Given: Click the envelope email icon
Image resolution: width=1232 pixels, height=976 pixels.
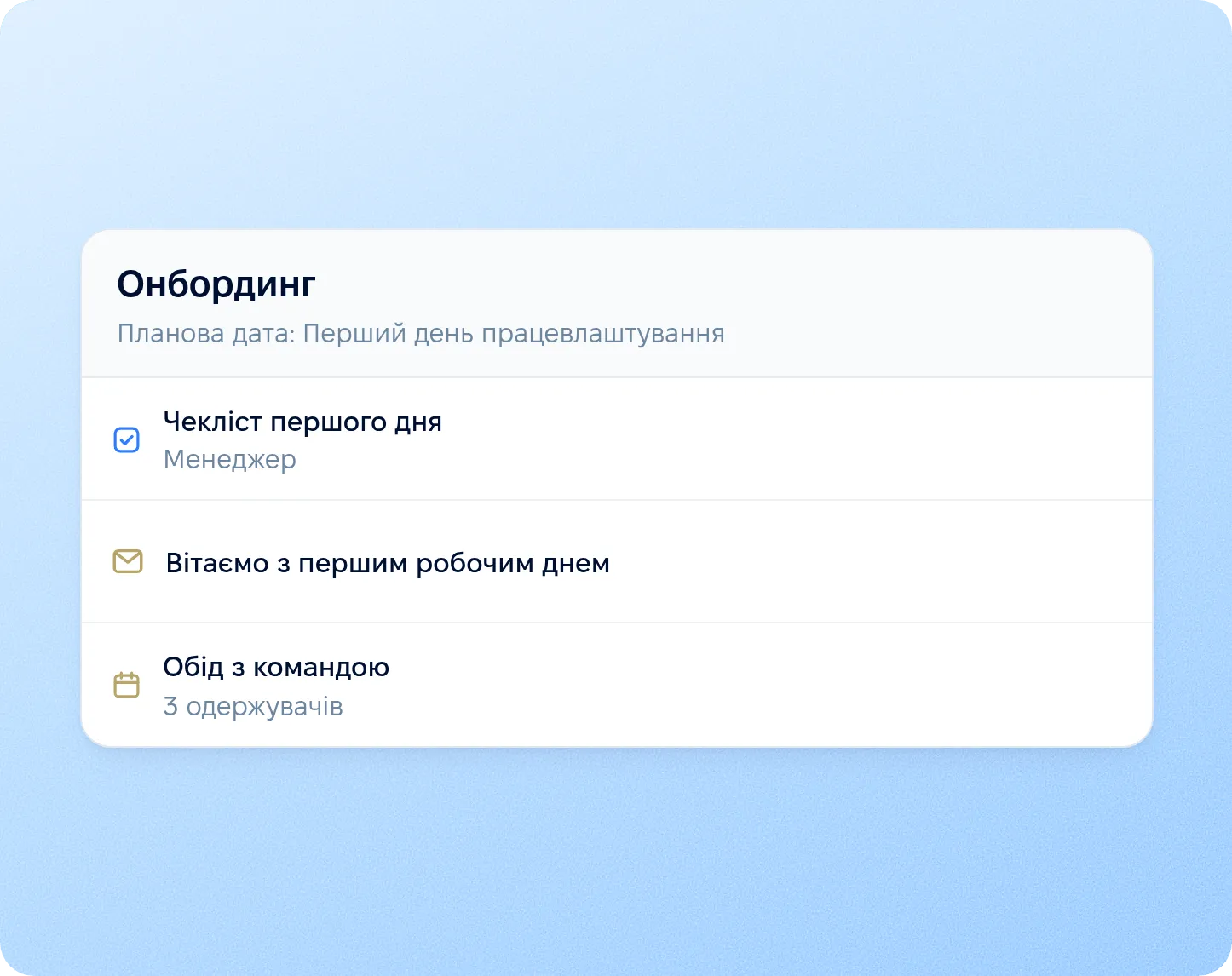Looking at the screenshot, I should pyautogui.click(x=128, y=561).
